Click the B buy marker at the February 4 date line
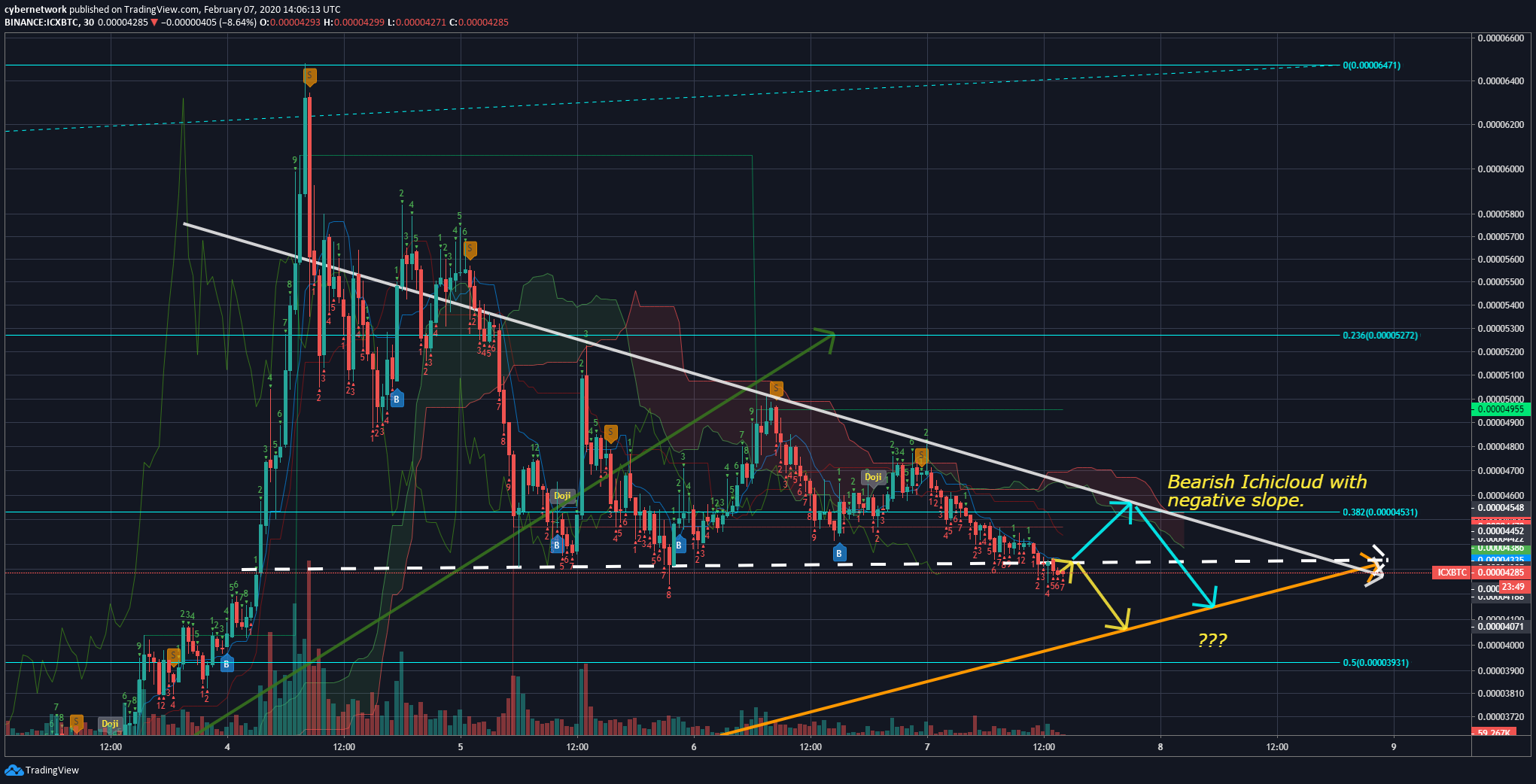The image size is (1536, 784). pos(227,664)
